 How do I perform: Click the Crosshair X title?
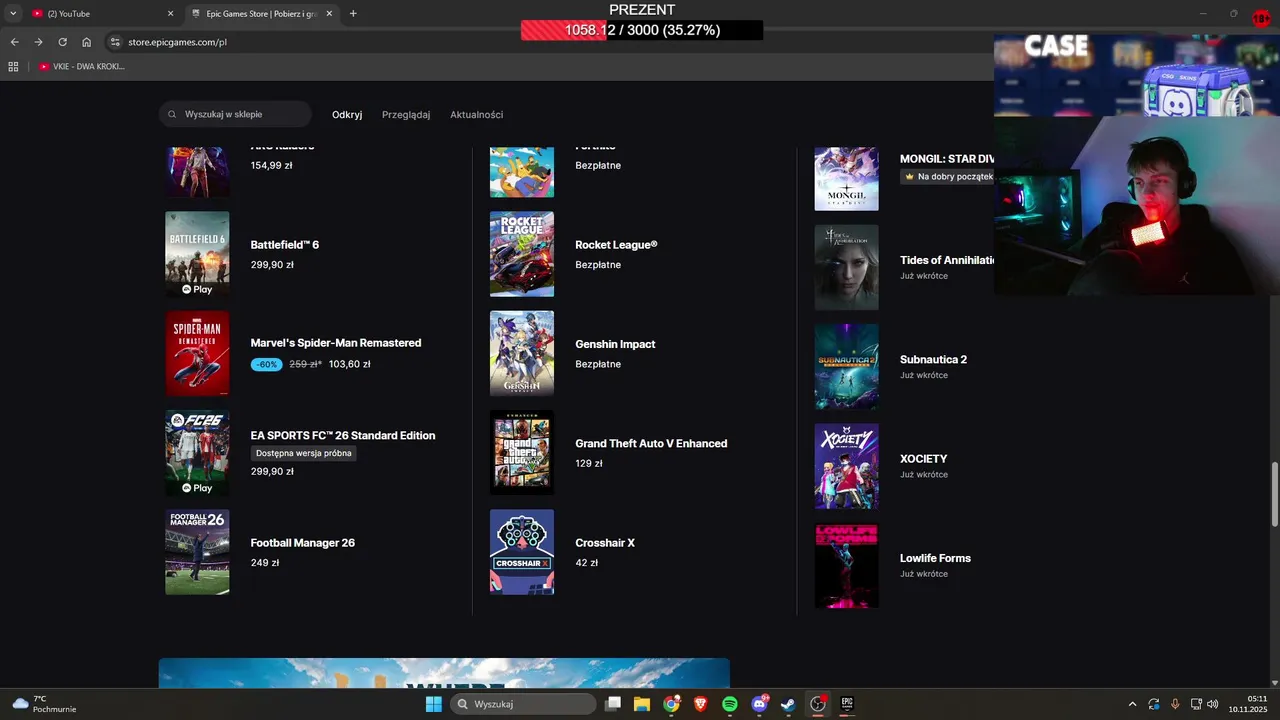605,543
